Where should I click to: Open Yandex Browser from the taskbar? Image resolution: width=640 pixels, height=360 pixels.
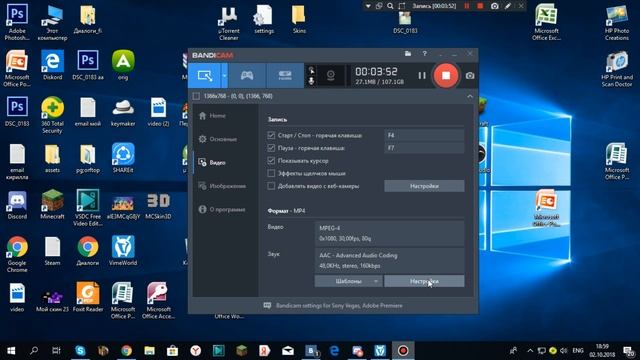click(x=196, y=351)
